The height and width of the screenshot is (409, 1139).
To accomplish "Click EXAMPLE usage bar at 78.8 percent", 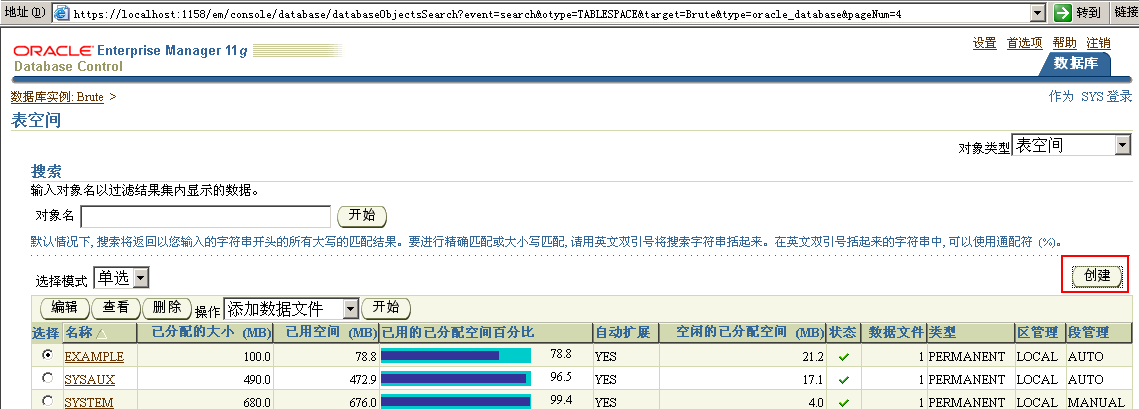I will coord(455,355).
